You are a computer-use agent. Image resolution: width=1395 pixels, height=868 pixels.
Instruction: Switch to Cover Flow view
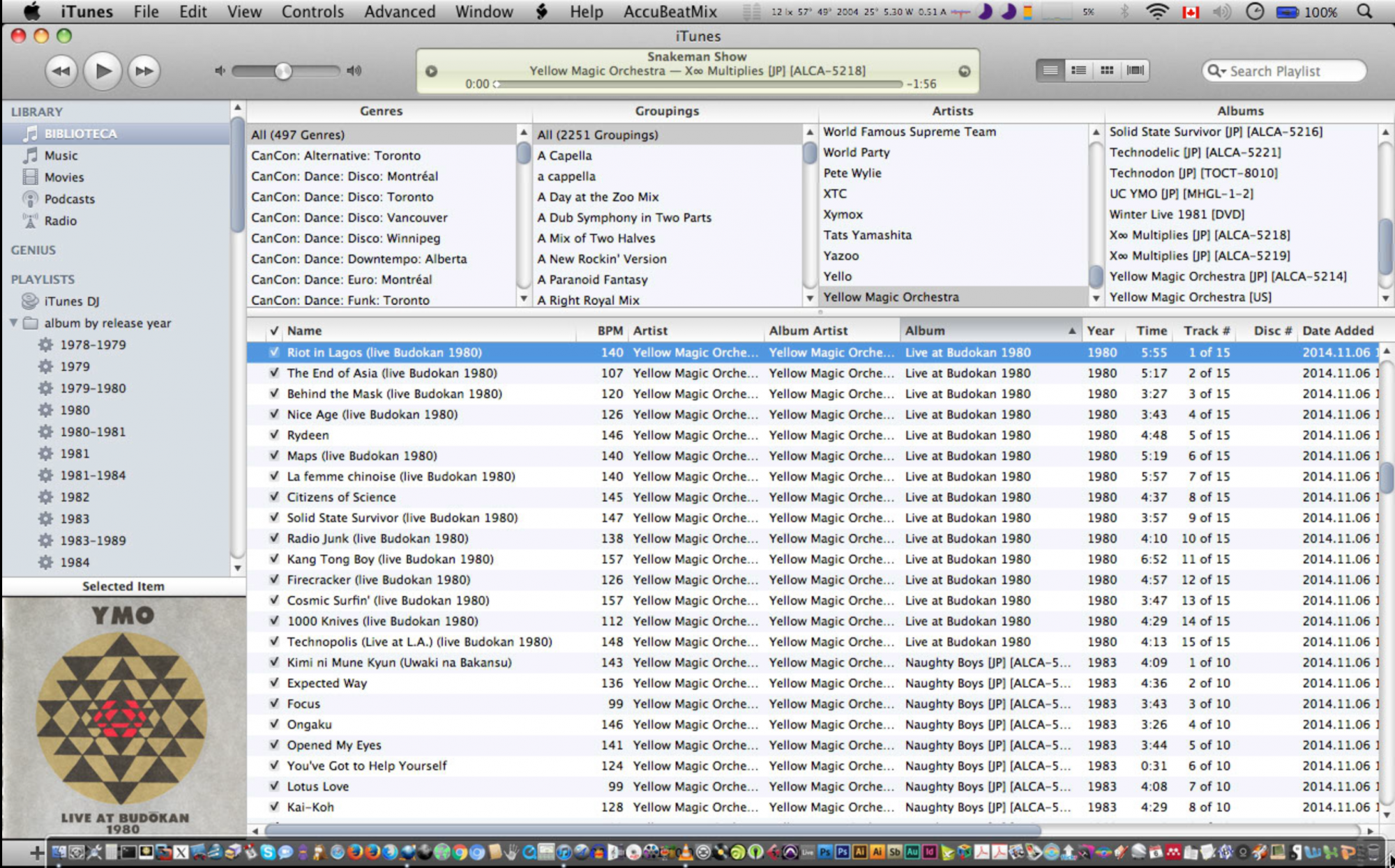pos(1136,70)
